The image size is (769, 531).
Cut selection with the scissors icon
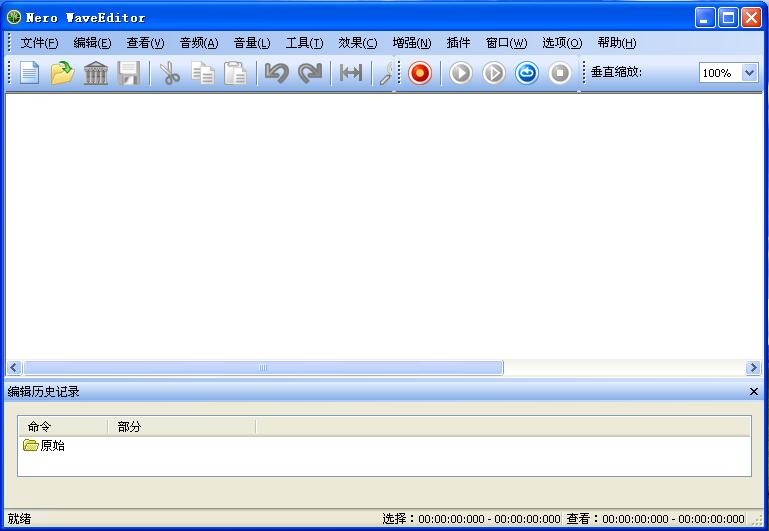[170, 73]
